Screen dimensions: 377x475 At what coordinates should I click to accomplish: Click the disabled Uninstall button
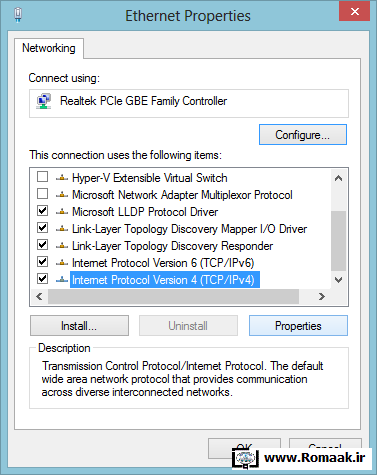[x=188, y=326]
